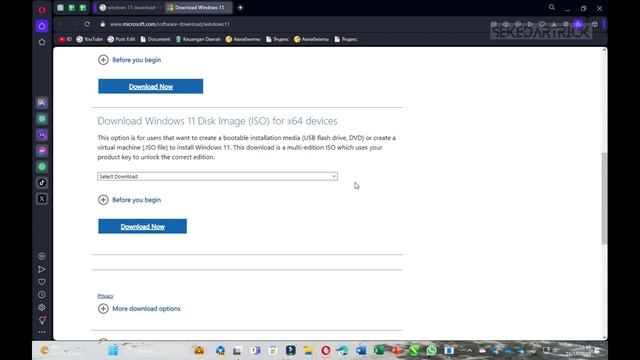Open My Flow arrow icon in sidebar
The width and height of the screenshot is (640, 360).
pos(42,269)
